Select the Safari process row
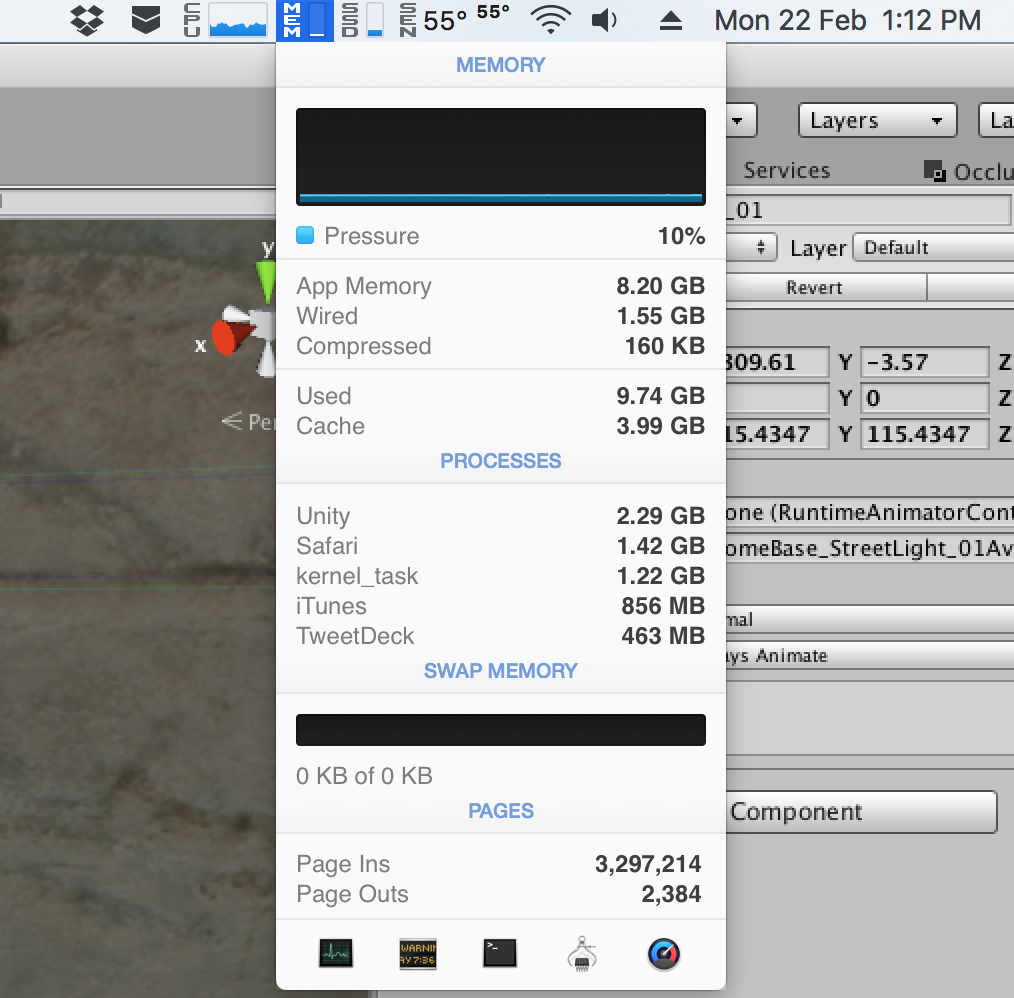 [x=501, y=546]
